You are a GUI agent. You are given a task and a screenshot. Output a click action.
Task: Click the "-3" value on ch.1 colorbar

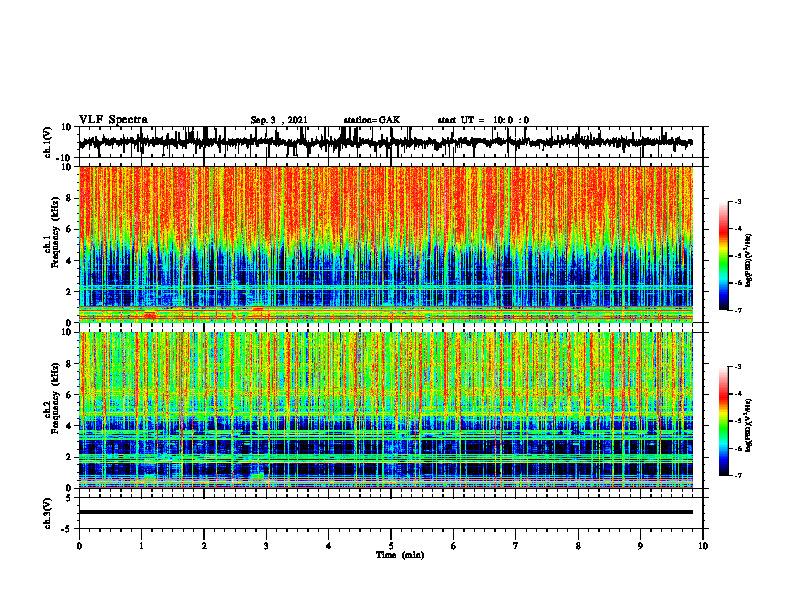[738, 202]
